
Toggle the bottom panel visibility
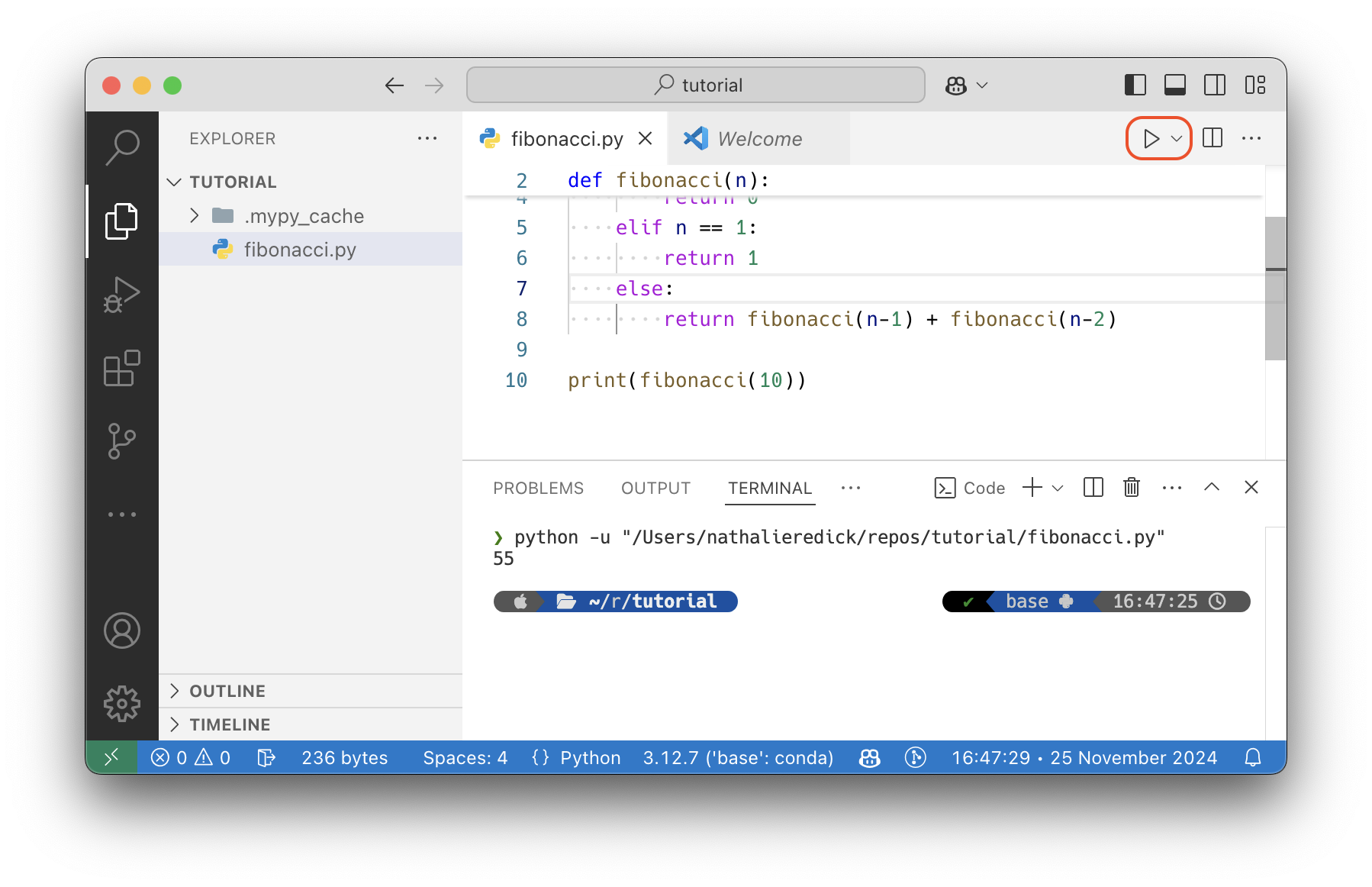tap(1175, 85)
